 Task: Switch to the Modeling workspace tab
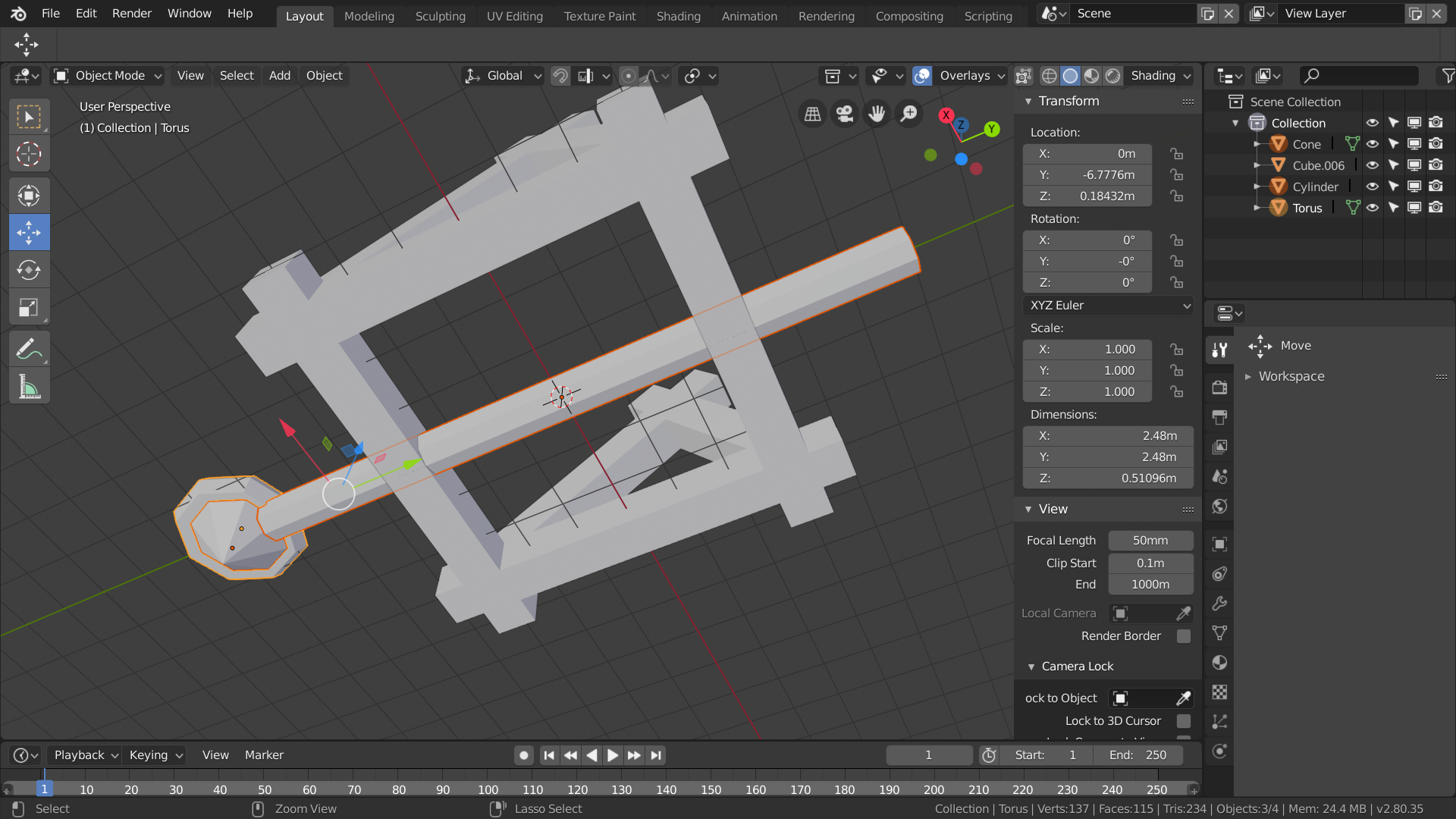[x=369, y=16]
